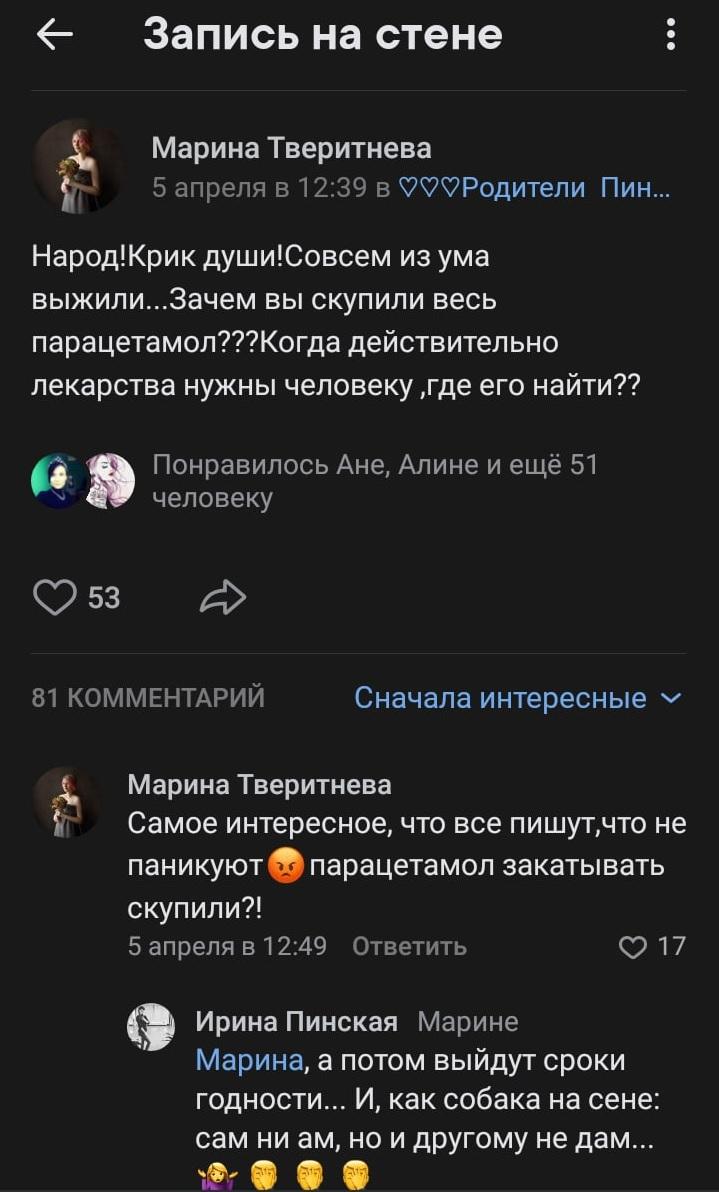Image resolution: width=719 pixels, height=1192 pixels.
Task: Open second liker's pink avatar
Action: click(x=108, y=480)
